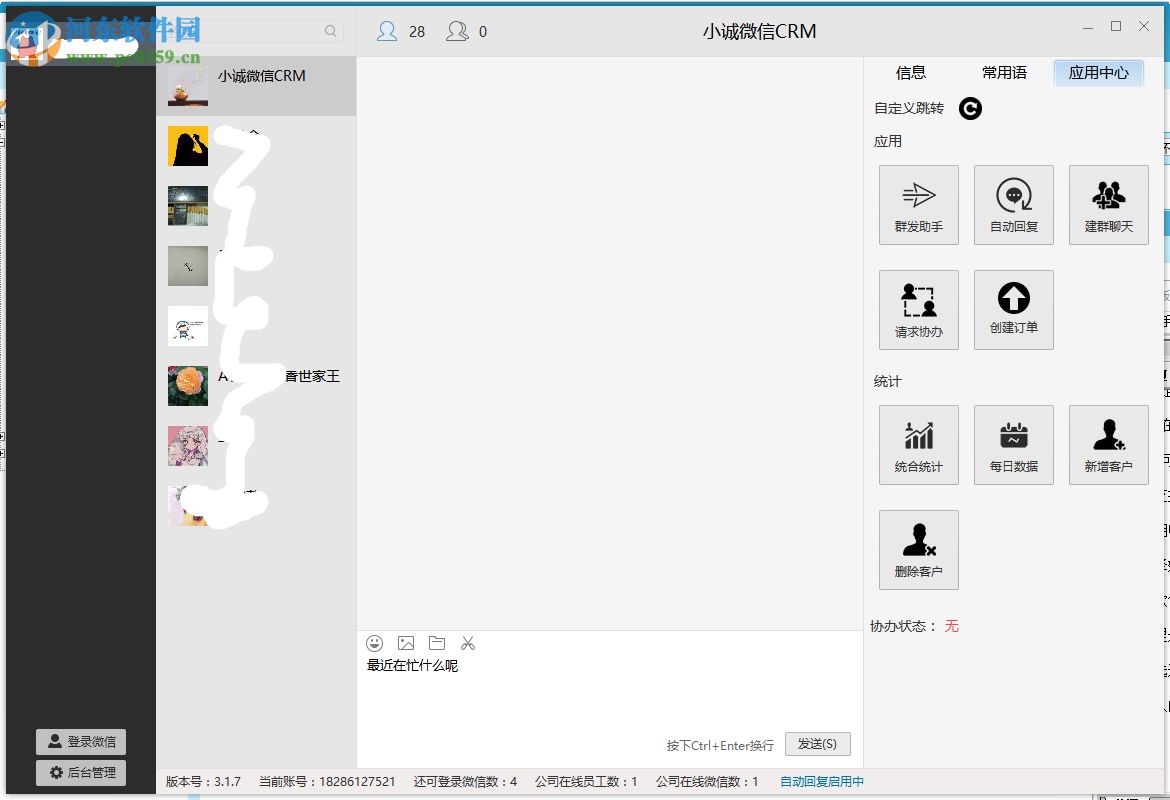Select the 建群聊天 group chat creation tool
Viewport: 1170px width, 800px height.
[x=1107, y=204]
